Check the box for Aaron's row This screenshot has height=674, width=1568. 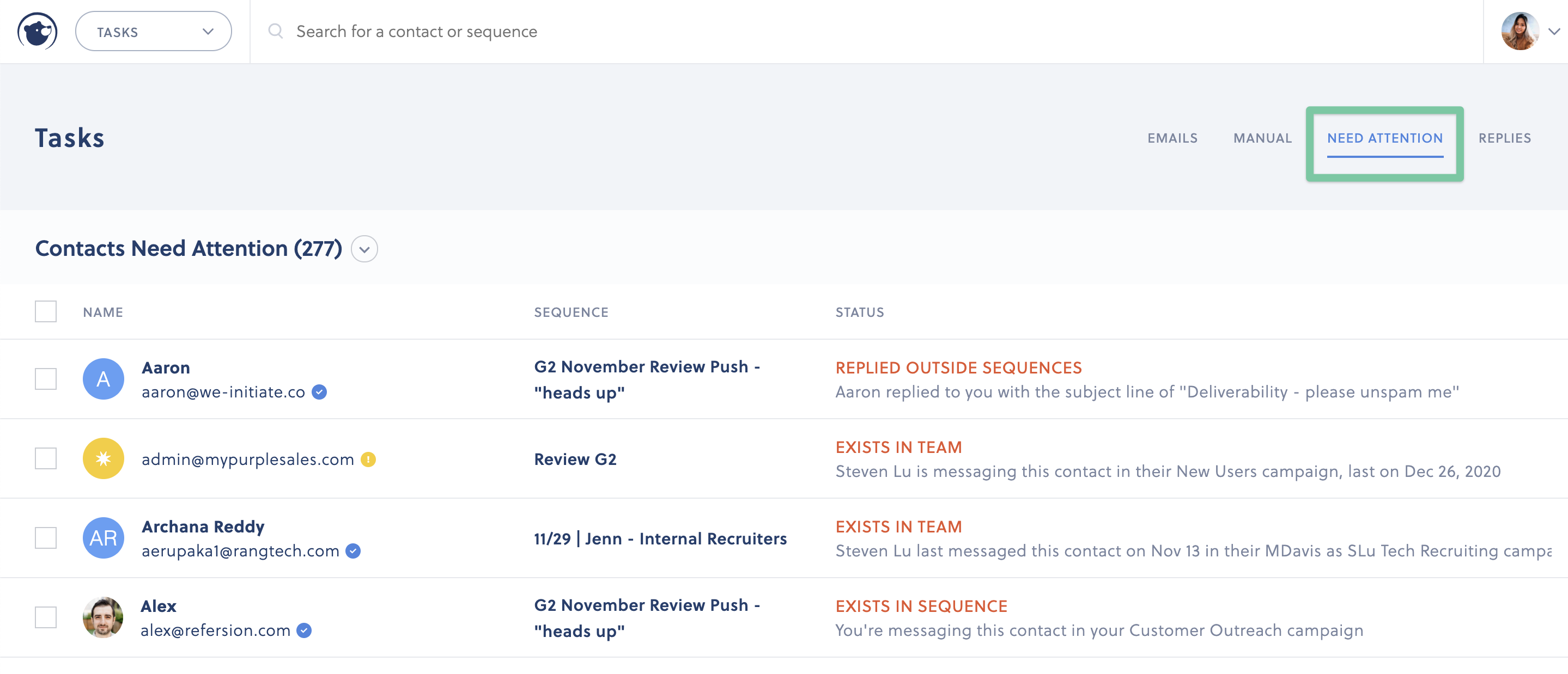coord(46,379)
